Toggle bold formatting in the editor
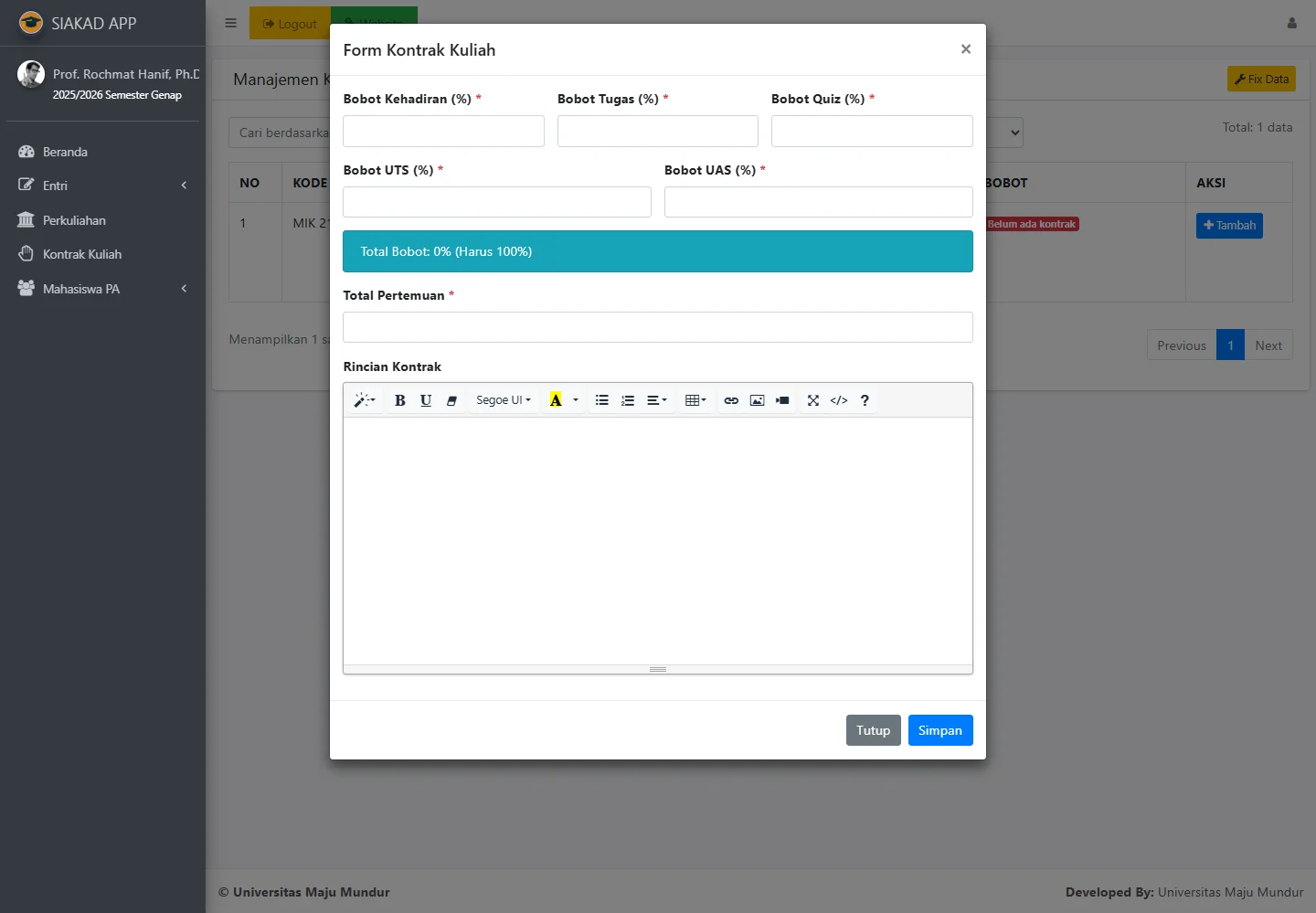The width and height of the screenshot is (1316, 913). point(399,400)
